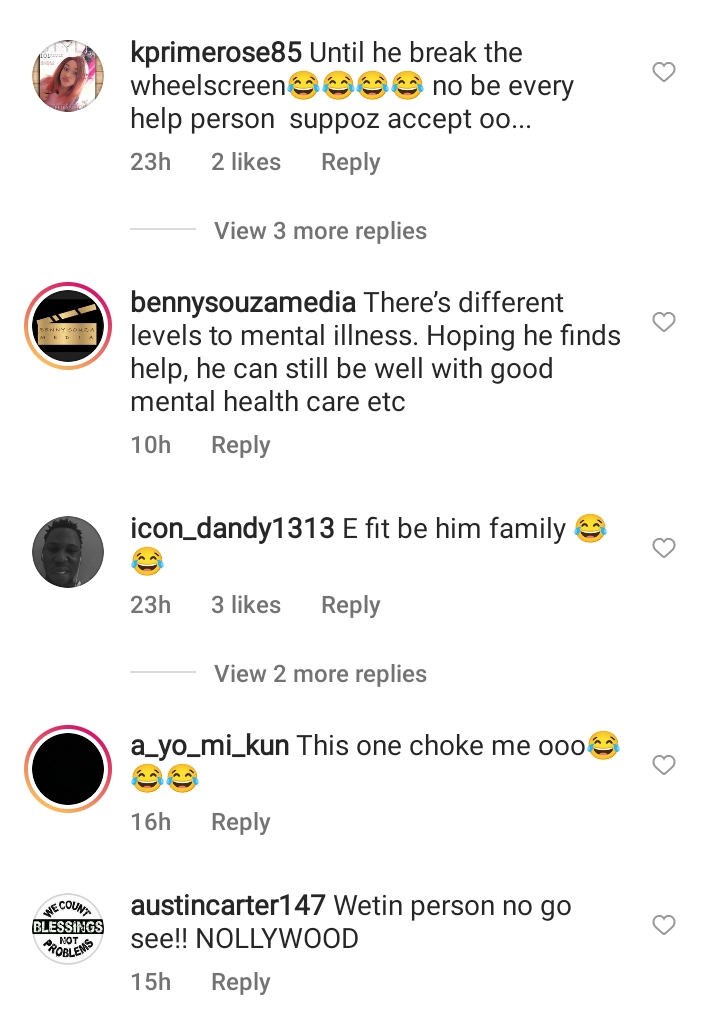Open kprimerose85's profile picture
Screen dimensions: 720x1026
coord(68,76)
